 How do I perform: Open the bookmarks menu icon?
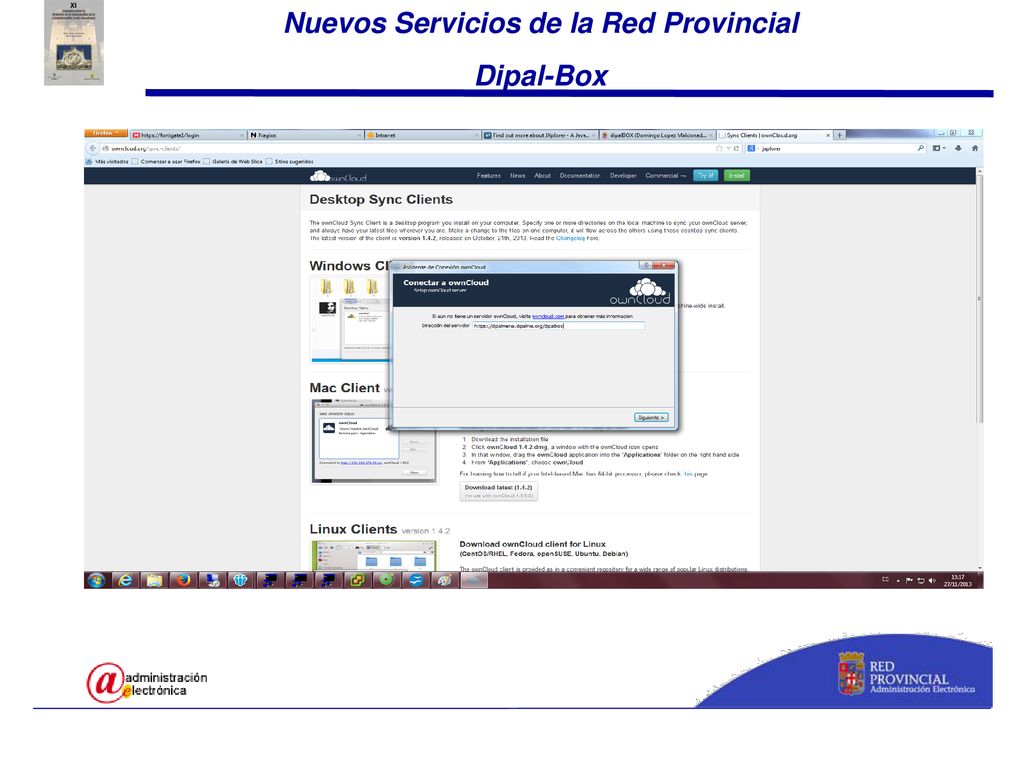coord(938,148)
